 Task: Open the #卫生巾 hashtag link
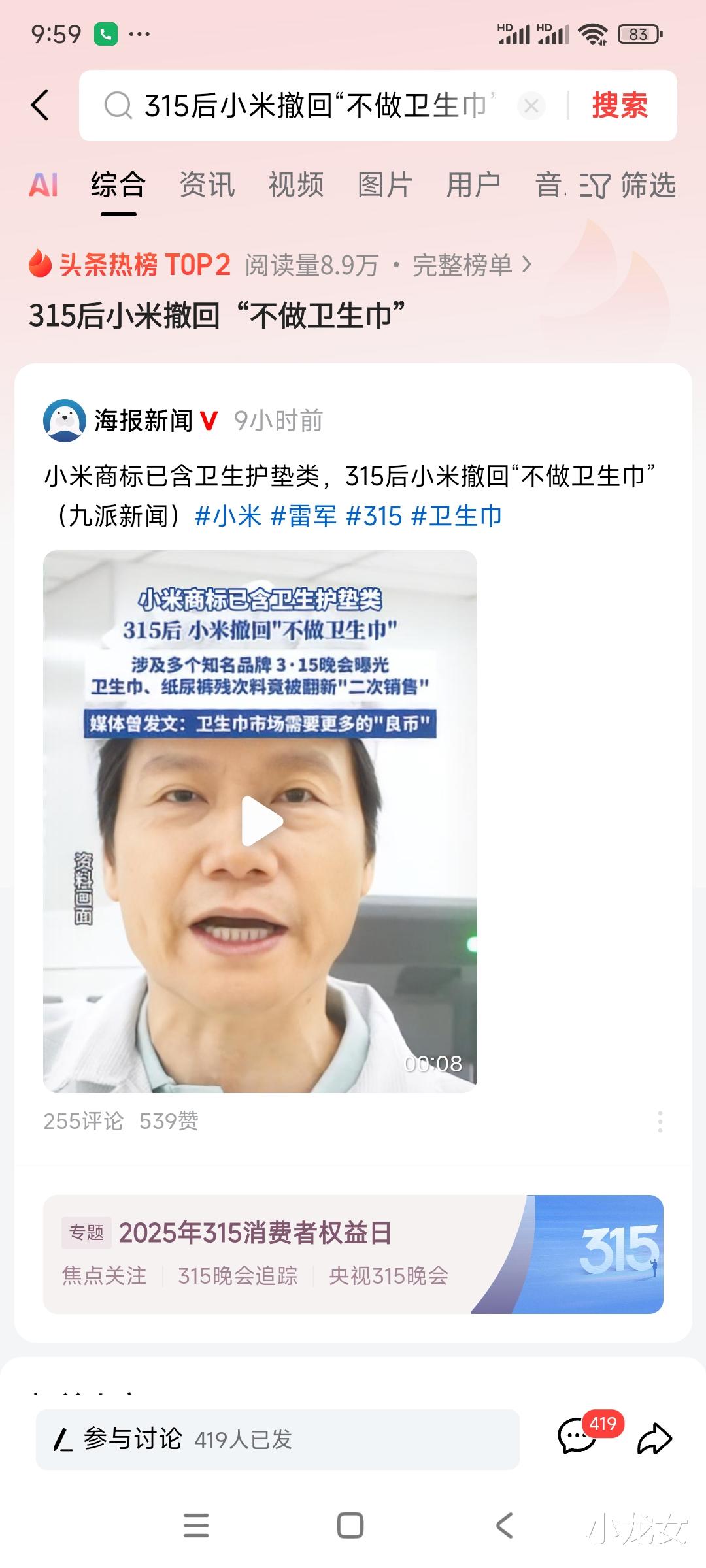pyautogui.click(x=456, y=516)
